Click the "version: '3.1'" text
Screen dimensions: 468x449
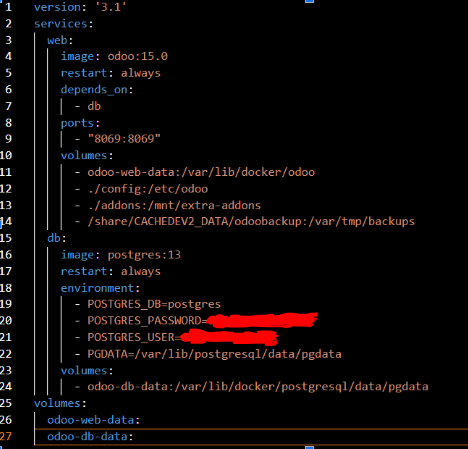(x=80, y=7)
